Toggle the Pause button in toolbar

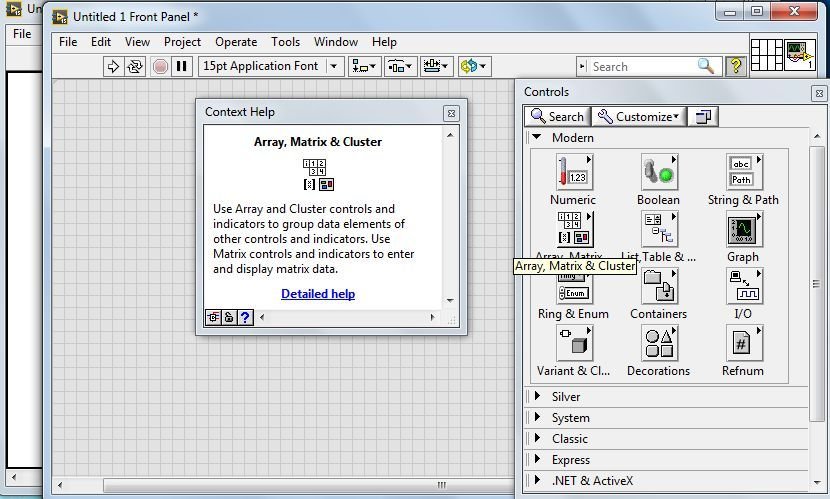181,66
